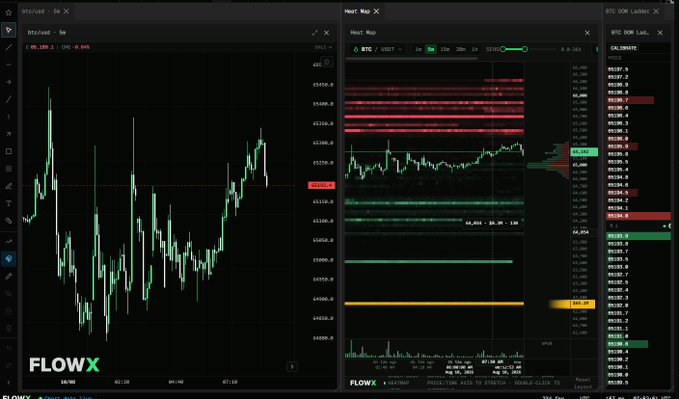Click the yellow liquidity level label on heat map

click(x=582, y=304)
